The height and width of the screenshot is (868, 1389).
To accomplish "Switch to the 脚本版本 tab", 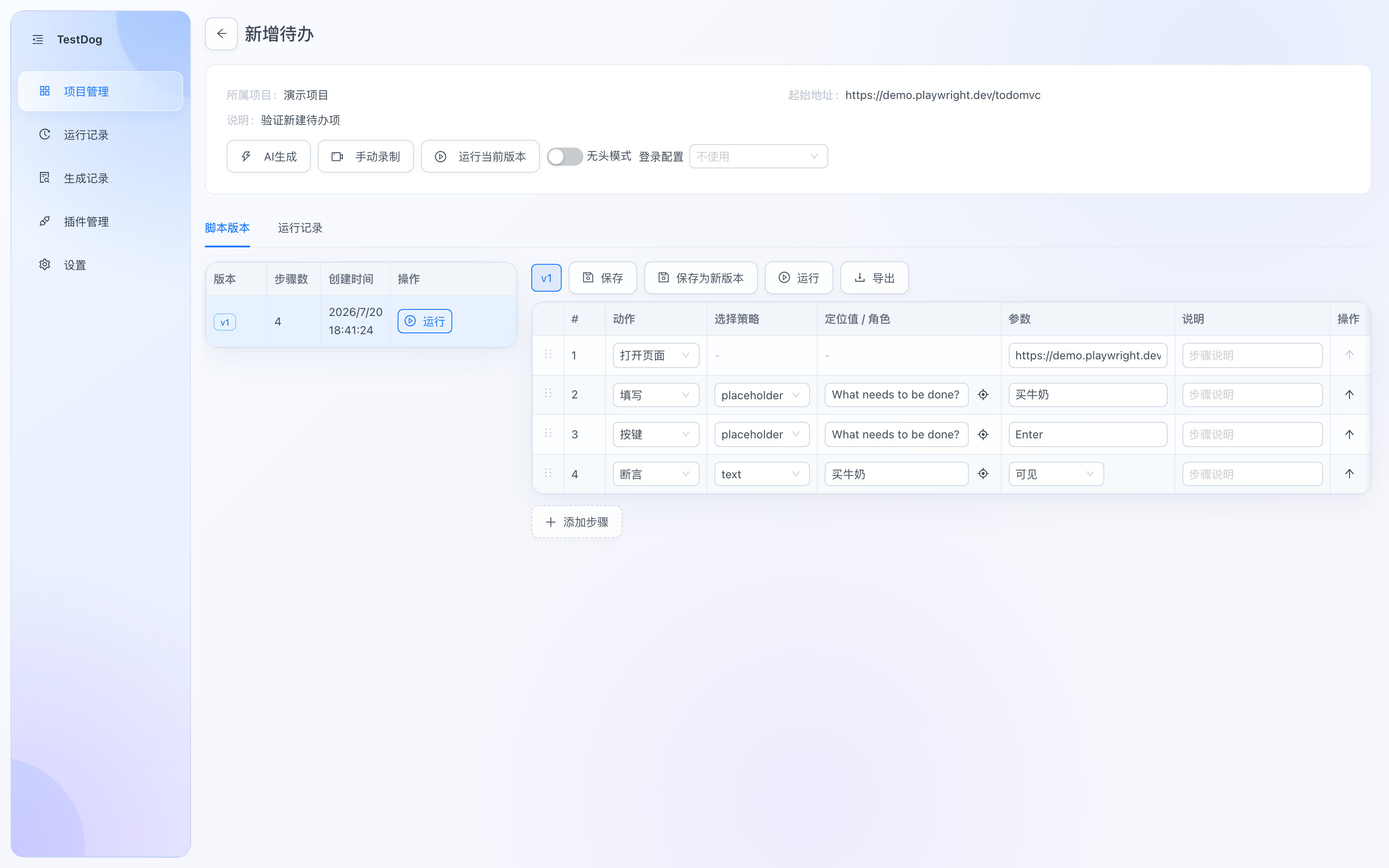I will tap(227, 228).
